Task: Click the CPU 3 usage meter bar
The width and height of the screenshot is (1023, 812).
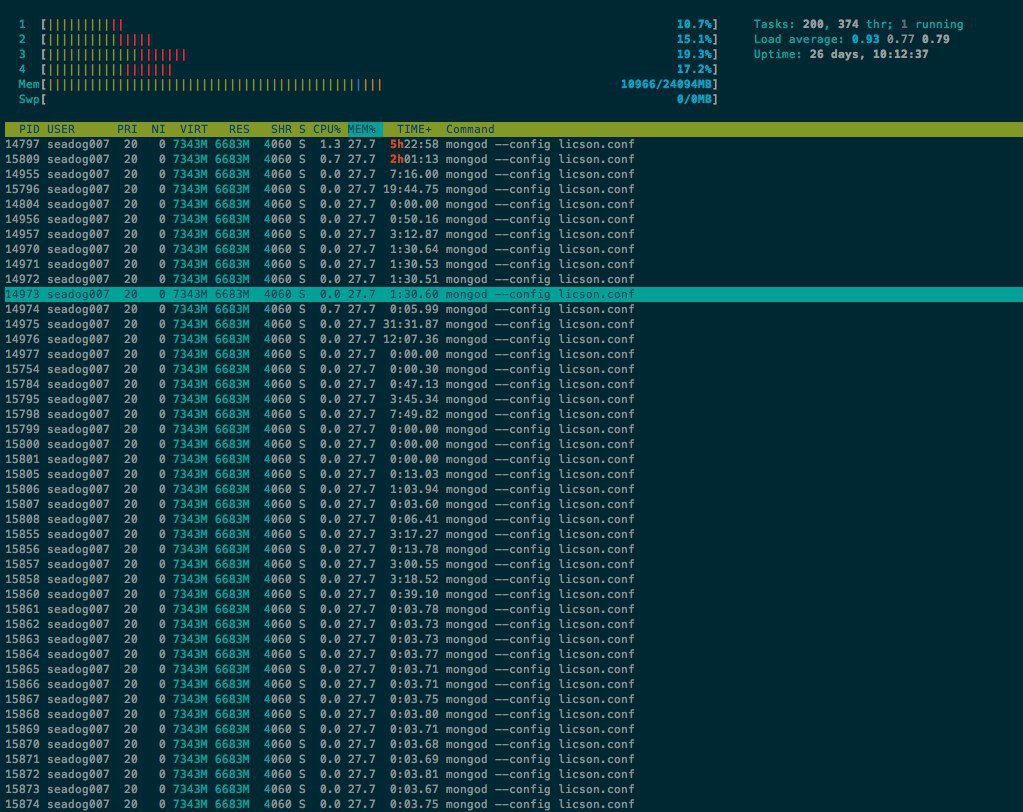Action: pyautogui.click(x=379, y=54)
